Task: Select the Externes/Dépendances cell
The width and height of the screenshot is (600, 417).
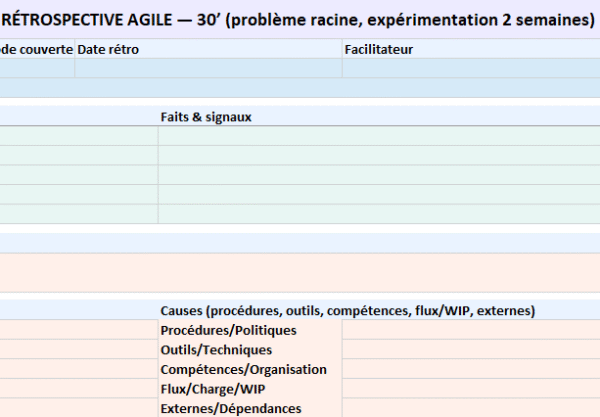Action: (x=250, y=408)
